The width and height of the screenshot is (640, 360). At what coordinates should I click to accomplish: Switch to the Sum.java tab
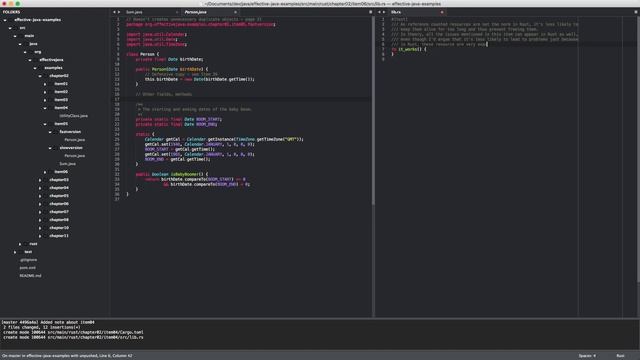pyautogui.click(x=134, y=12)
